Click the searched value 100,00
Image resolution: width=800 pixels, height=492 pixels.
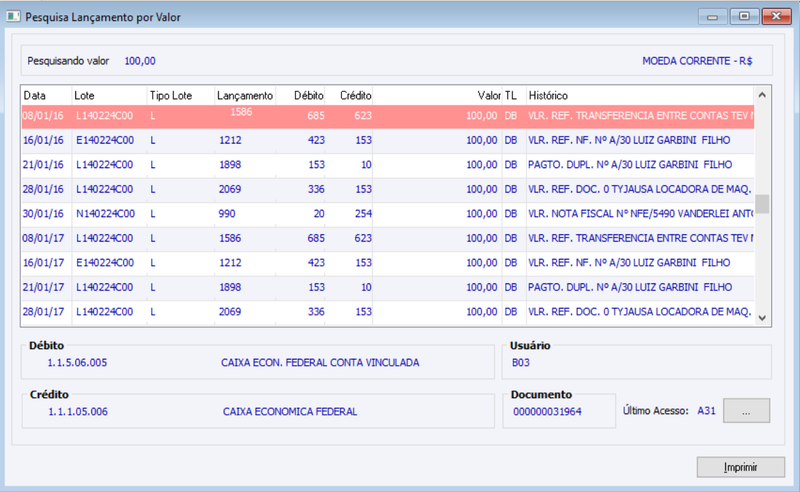[x=140, y=61]
